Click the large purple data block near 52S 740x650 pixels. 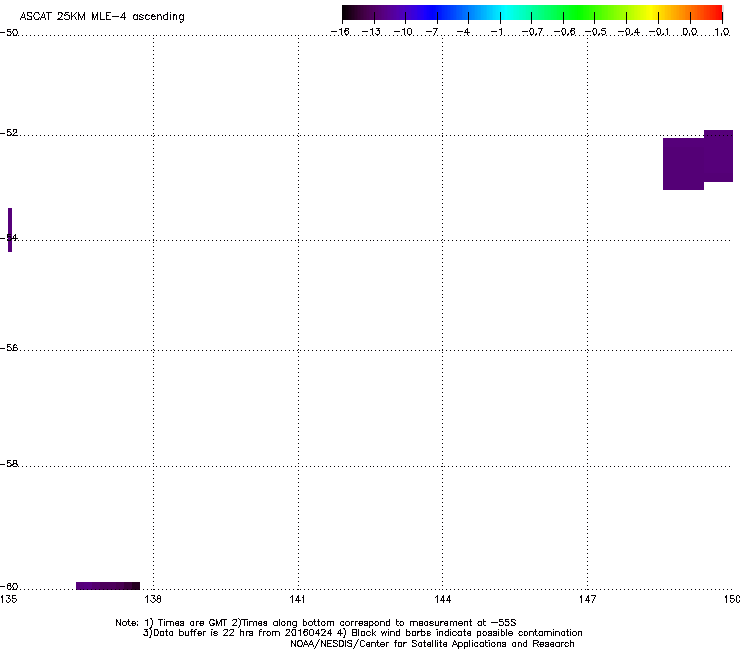[698, 160]
